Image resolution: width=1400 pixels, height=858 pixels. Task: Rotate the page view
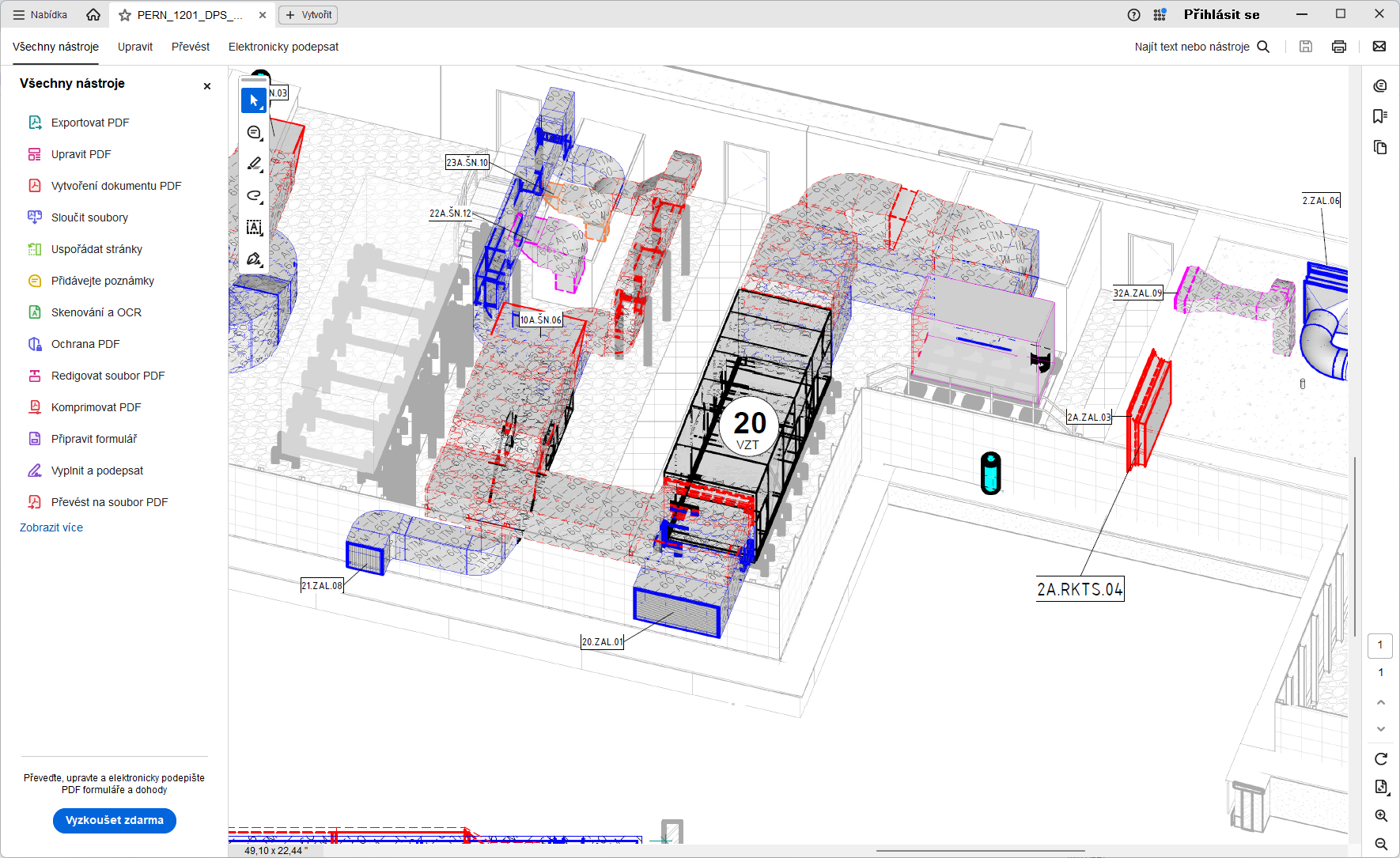[1380, 759]
